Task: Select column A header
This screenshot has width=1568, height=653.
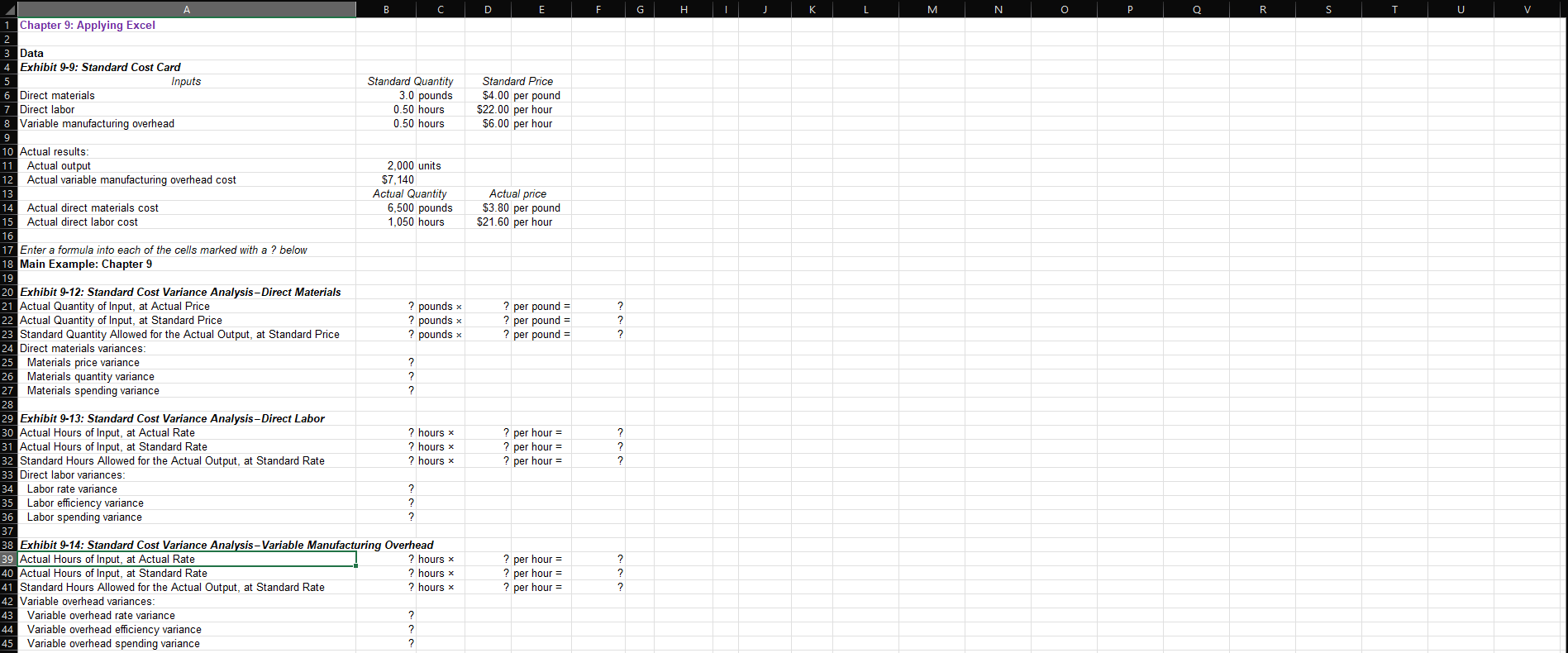Action: [x=187, y=9]
